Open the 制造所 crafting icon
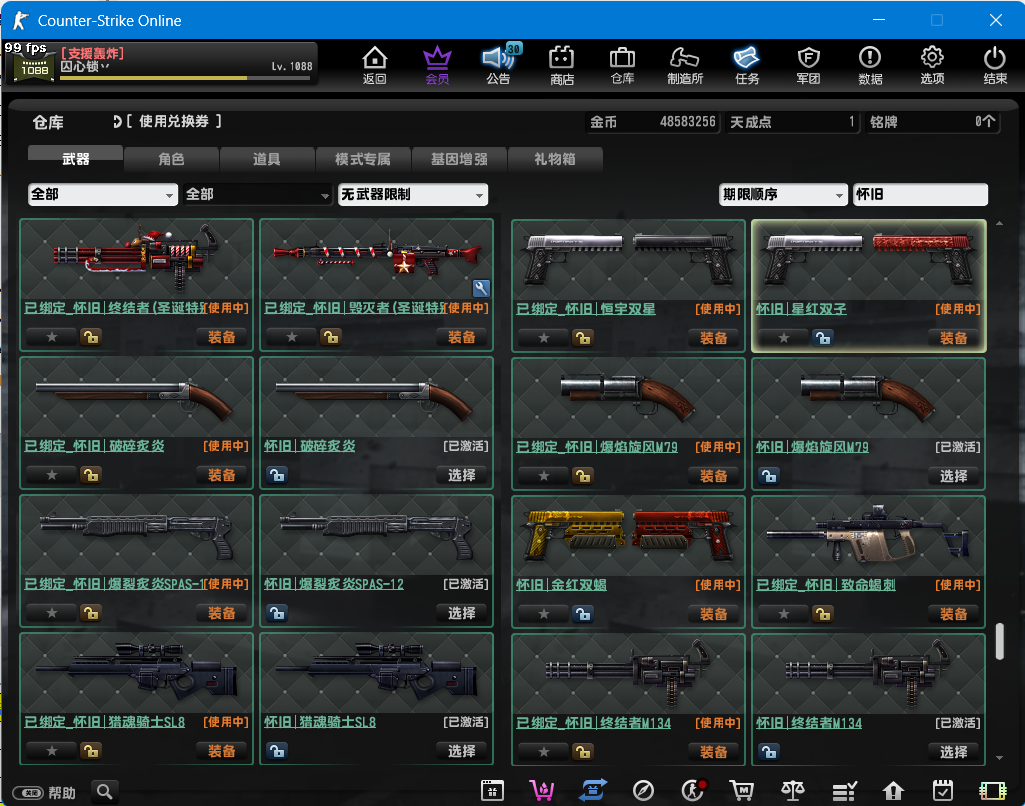1025x806 pixels. click(x=685, y=65)
